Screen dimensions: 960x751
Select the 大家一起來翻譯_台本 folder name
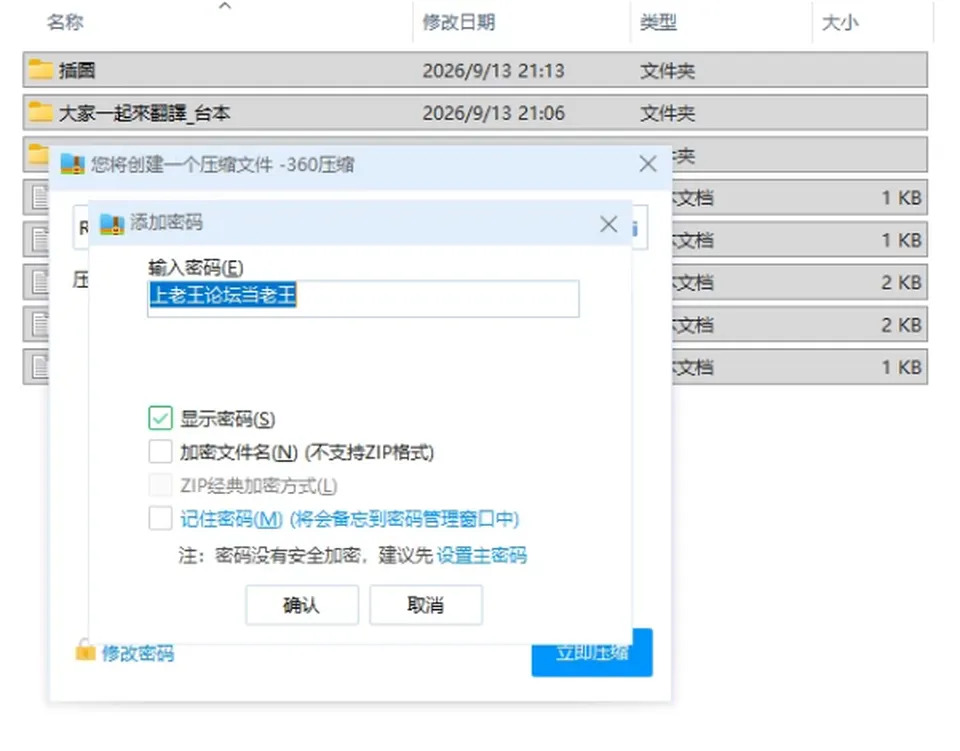(x=144, y=113)
